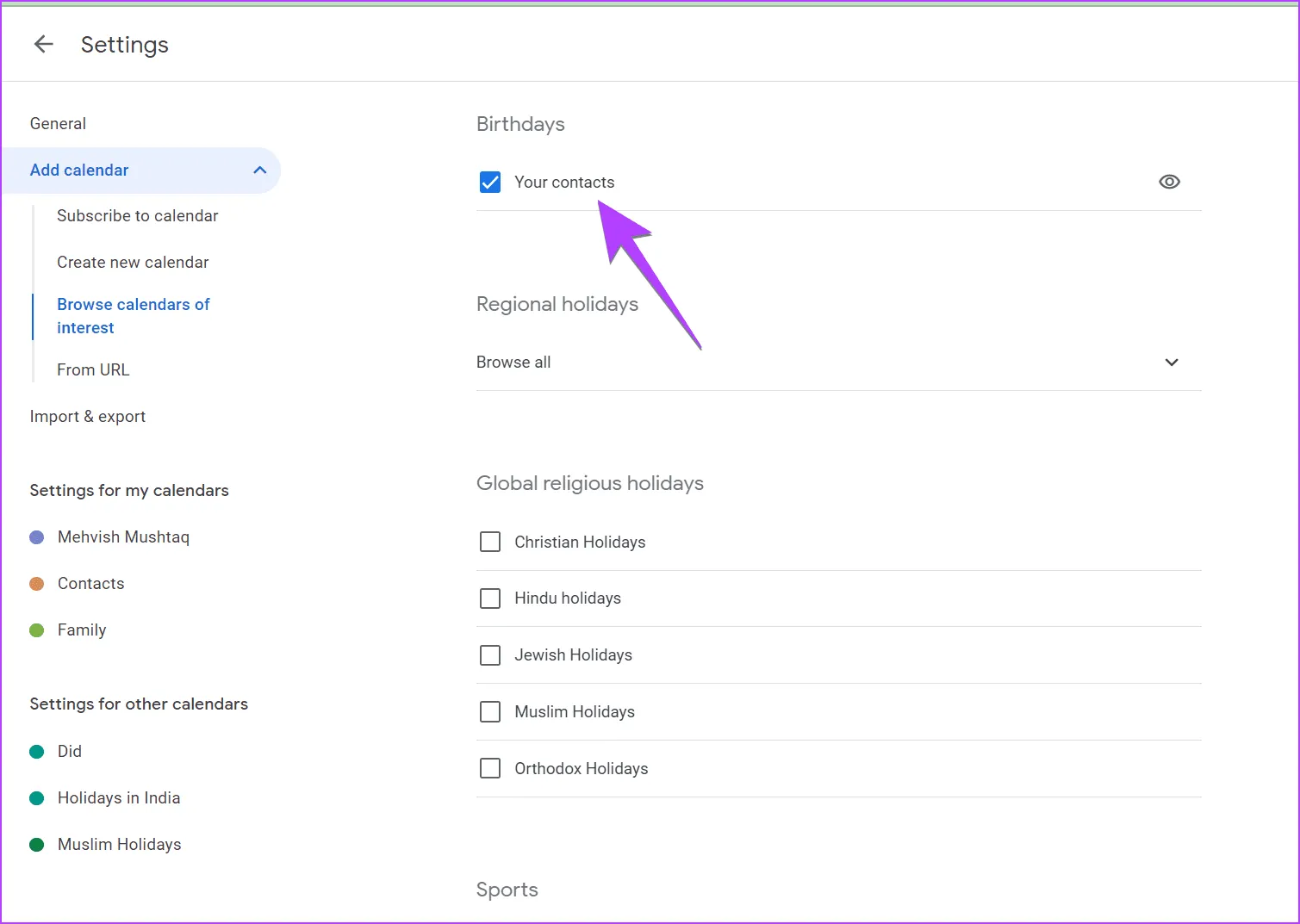Screen dimensions: 1300x924
Task: Go to Subscribe to calendar
Action: [137, 216]
